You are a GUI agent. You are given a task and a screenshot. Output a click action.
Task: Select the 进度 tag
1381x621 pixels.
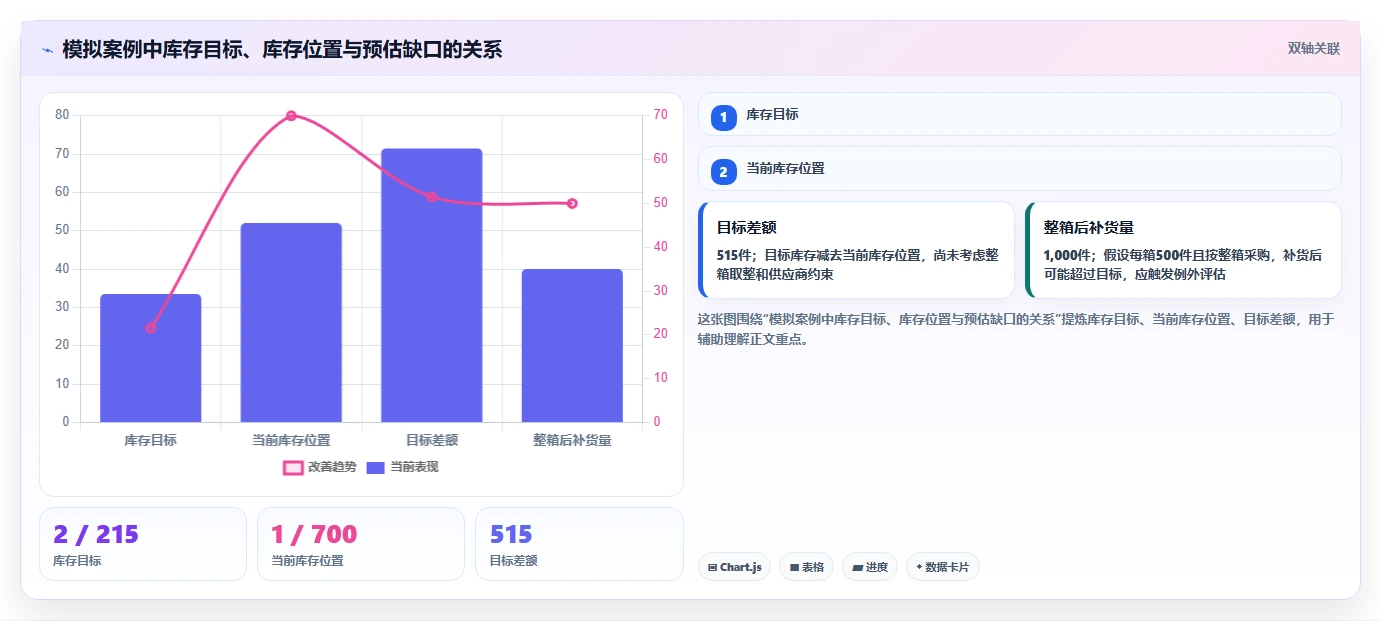870,567
